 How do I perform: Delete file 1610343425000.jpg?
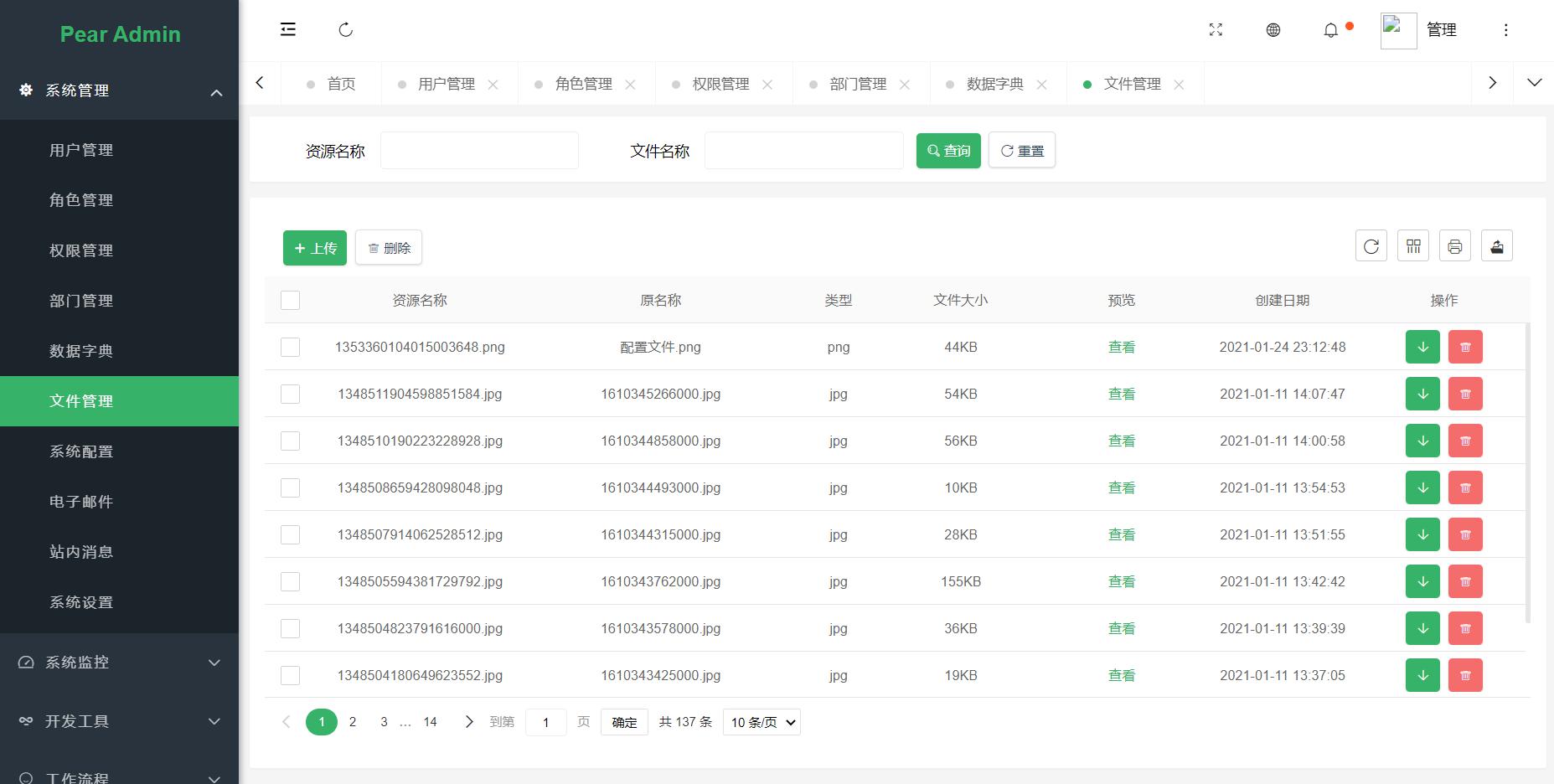coord(1465,675)
